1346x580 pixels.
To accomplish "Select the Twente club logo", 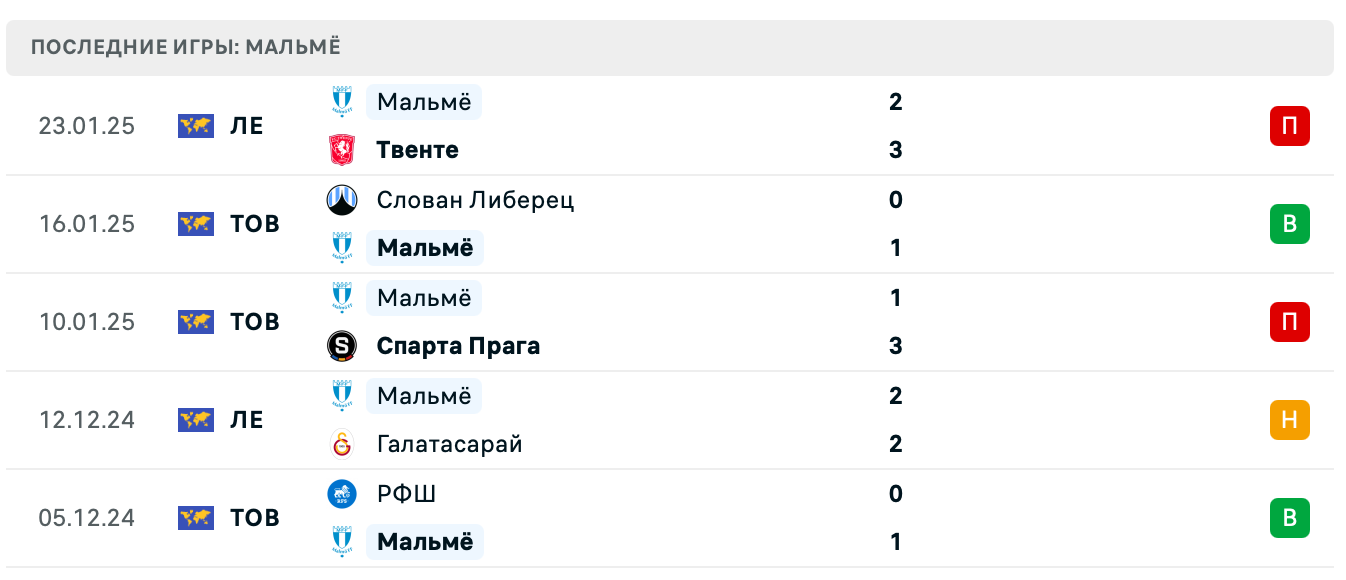I will 342,149.
